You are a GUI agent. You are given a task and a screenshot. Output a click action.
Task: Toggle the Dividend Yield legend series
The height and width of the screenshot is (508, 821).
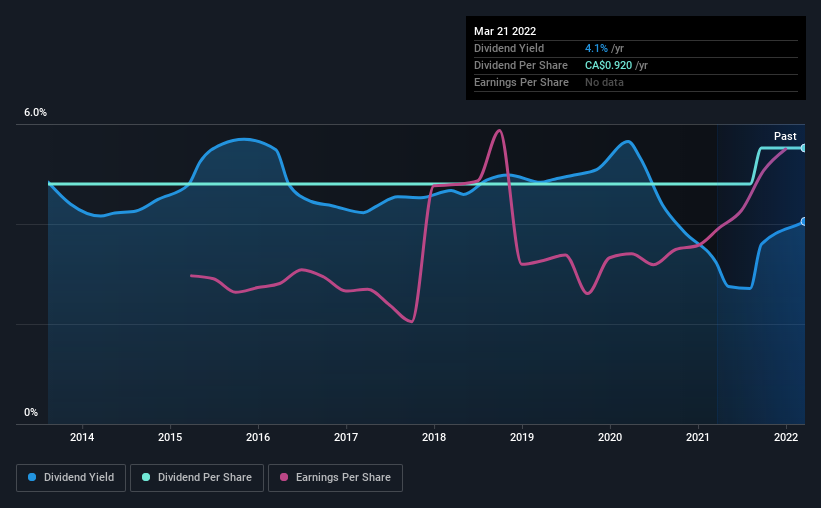click(x=71, y=478)
